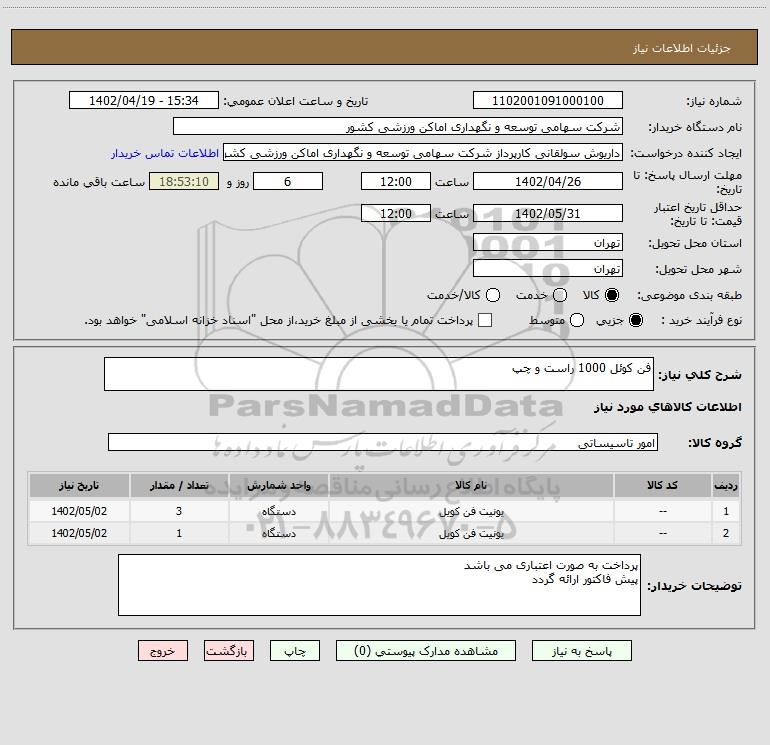Select the جزیی purchase type radio
770x745 pixels.
[636, 320]
